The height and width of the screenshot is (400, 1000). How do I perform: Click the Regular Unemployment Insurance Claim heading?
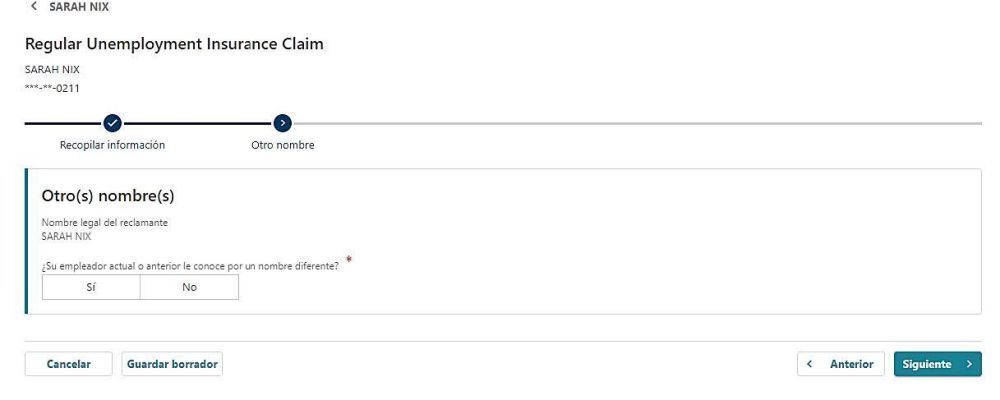coord(174,44)
